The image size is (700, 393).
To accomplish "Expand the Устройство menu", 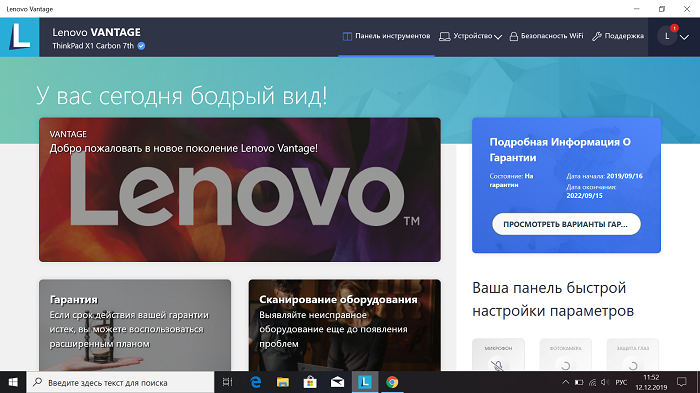I will pyautogui.click(x=471, y=36).
